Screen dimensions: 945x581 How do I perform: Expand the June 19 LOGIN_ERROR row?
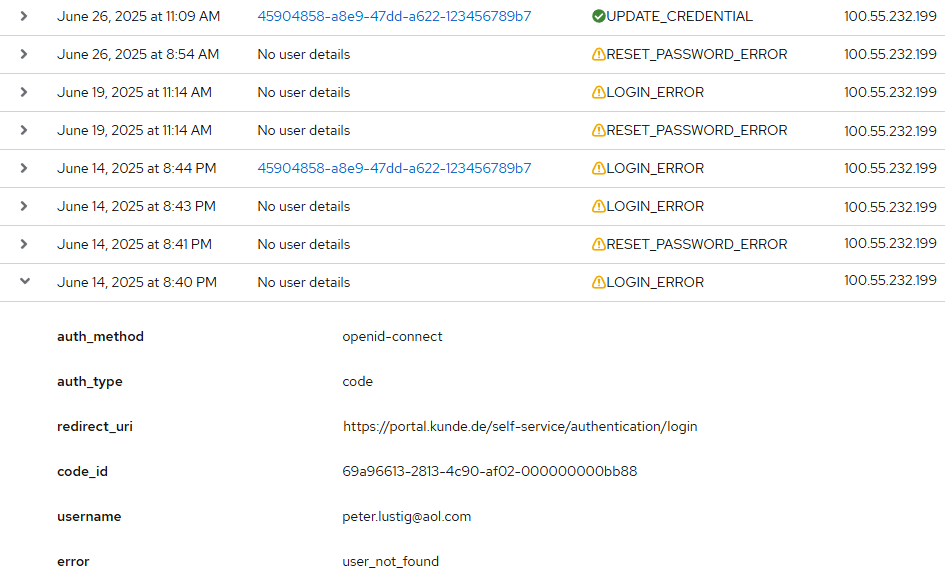point(24,92)
